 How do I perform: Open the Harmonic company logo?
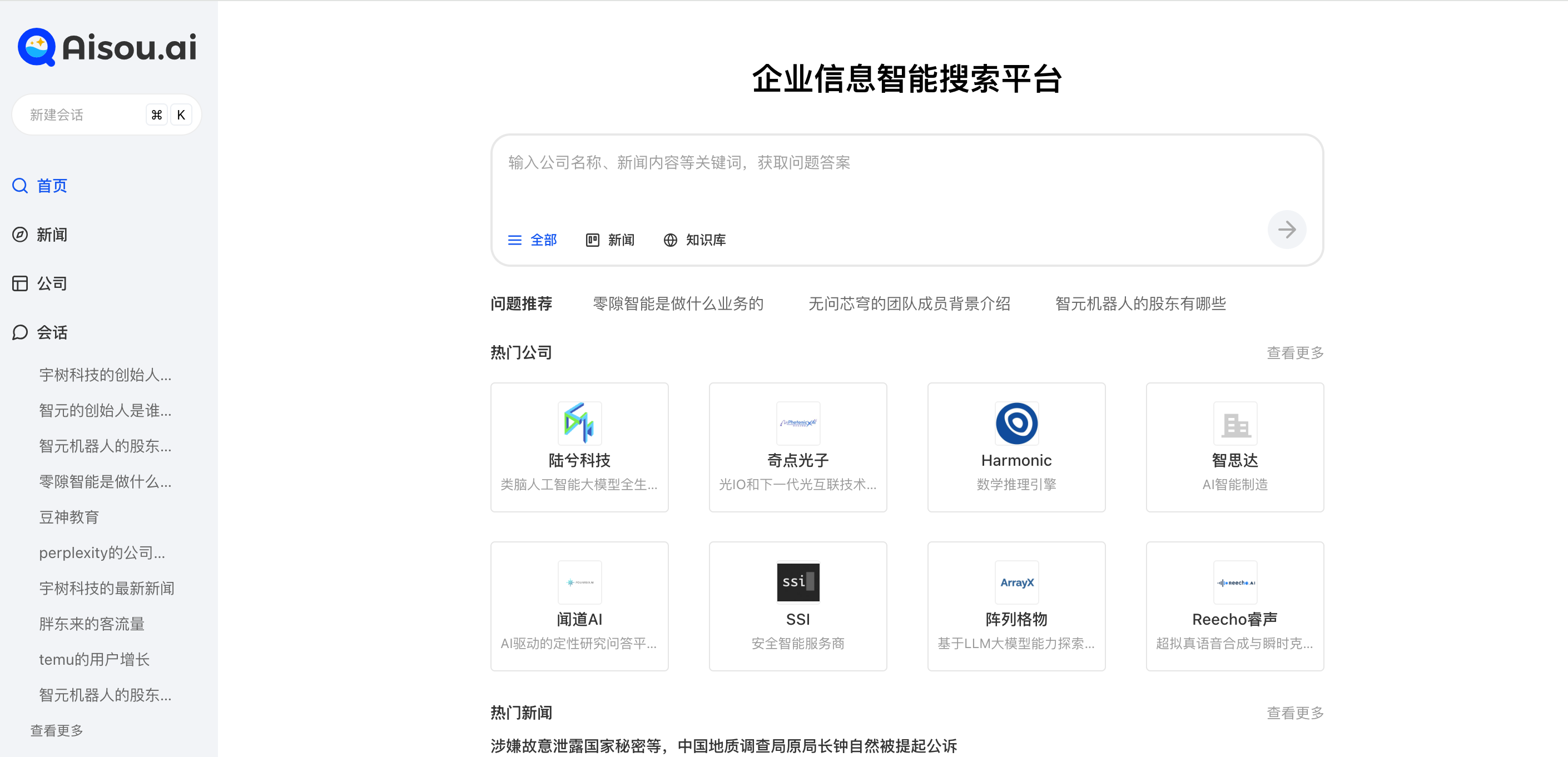pyautogui.click(x=1016, y=423)
